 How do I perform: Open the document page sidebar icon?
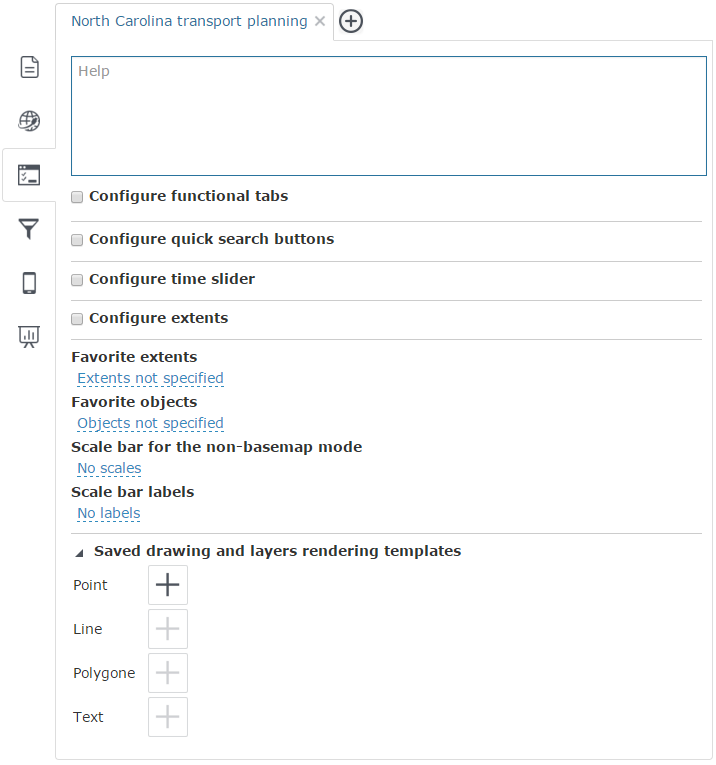click(29, 68)
